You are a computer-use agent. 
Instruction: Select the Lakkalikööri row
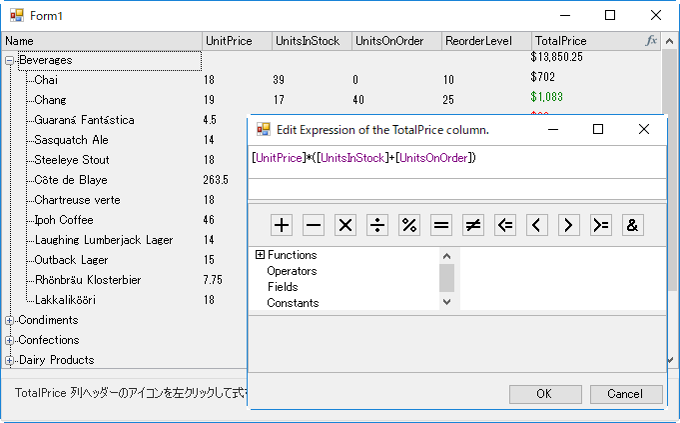click(x=65, y=300)
